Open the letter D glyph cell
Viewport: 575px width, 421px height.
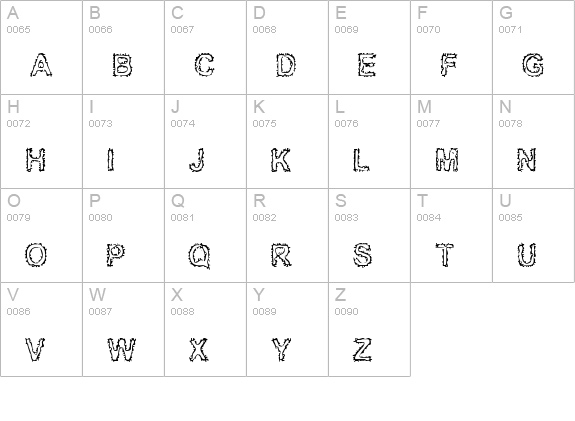point(288,47)
